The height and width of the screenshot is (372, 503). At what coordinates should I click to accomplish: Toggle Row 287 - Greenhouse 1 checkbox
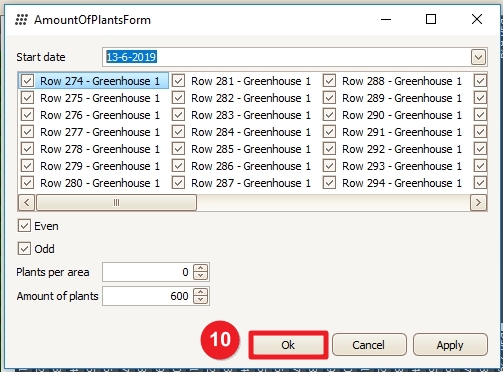[x=178, y=183]
